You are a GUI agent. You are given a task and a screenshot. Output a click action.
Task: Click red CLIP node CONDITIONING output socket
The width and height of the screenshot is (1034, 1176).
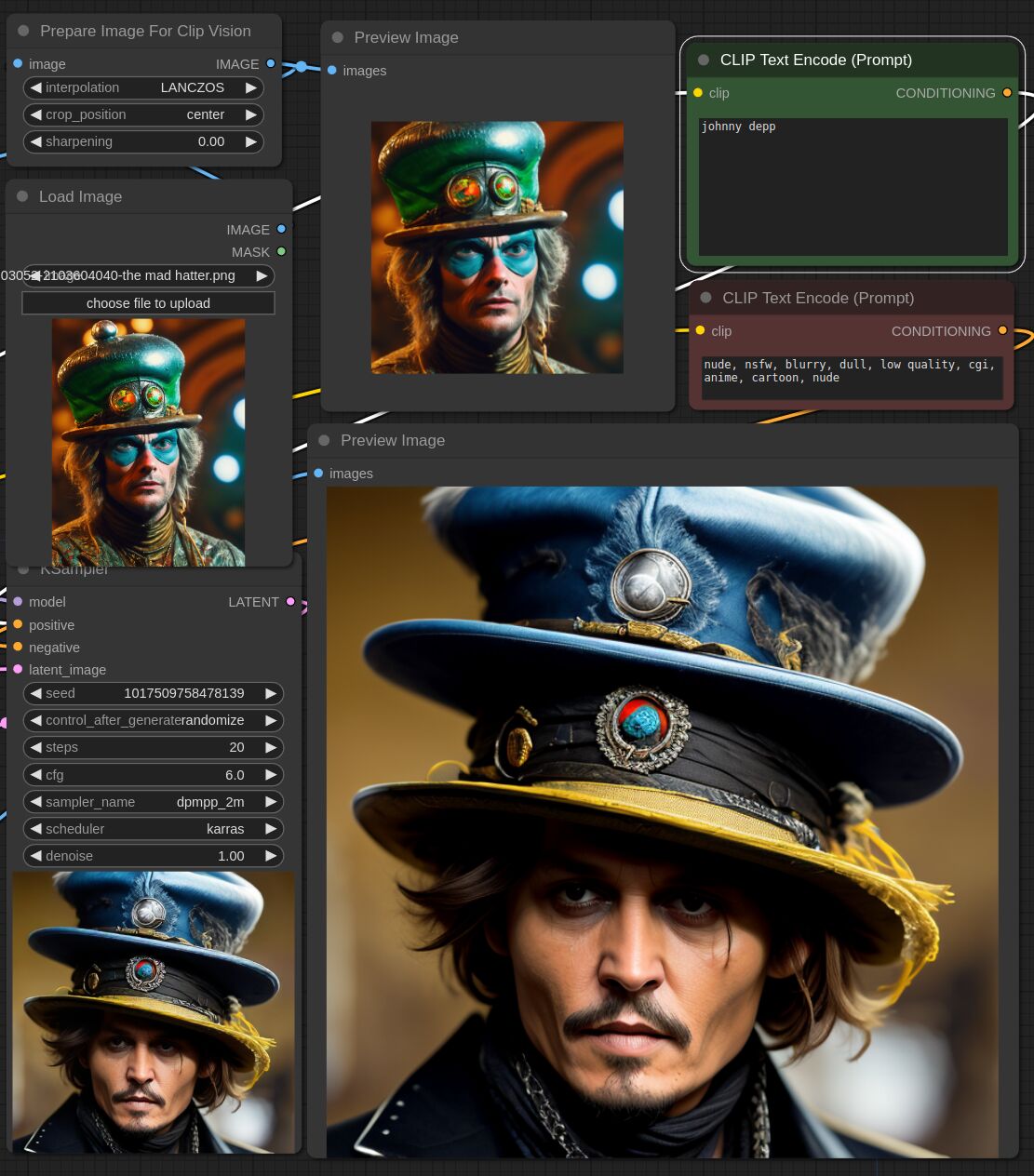tap(1002, 330)
